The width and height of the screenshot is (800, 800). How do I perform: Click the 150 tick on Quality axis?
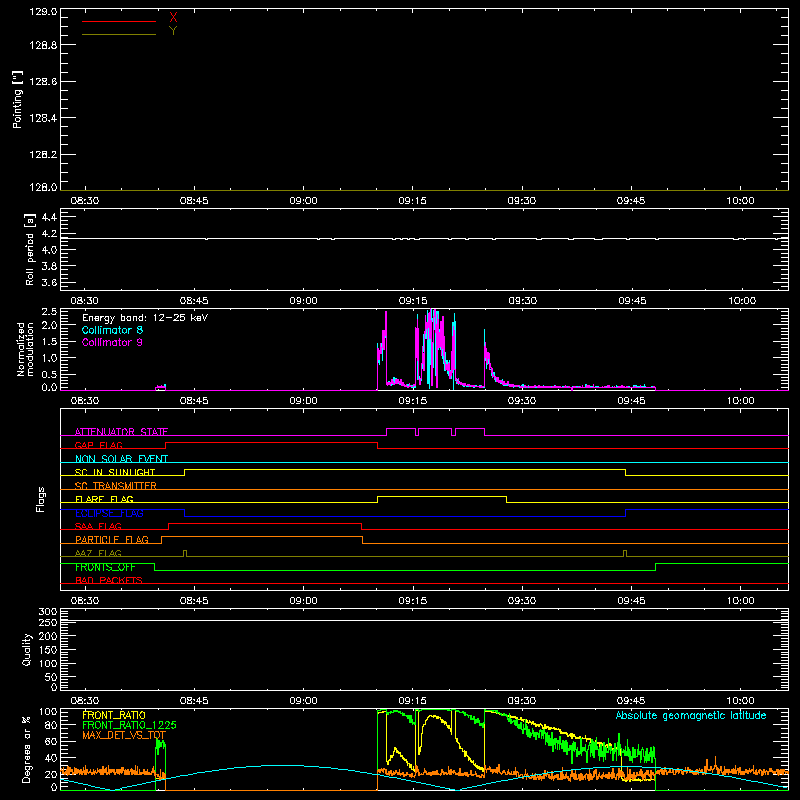[48, 650]
